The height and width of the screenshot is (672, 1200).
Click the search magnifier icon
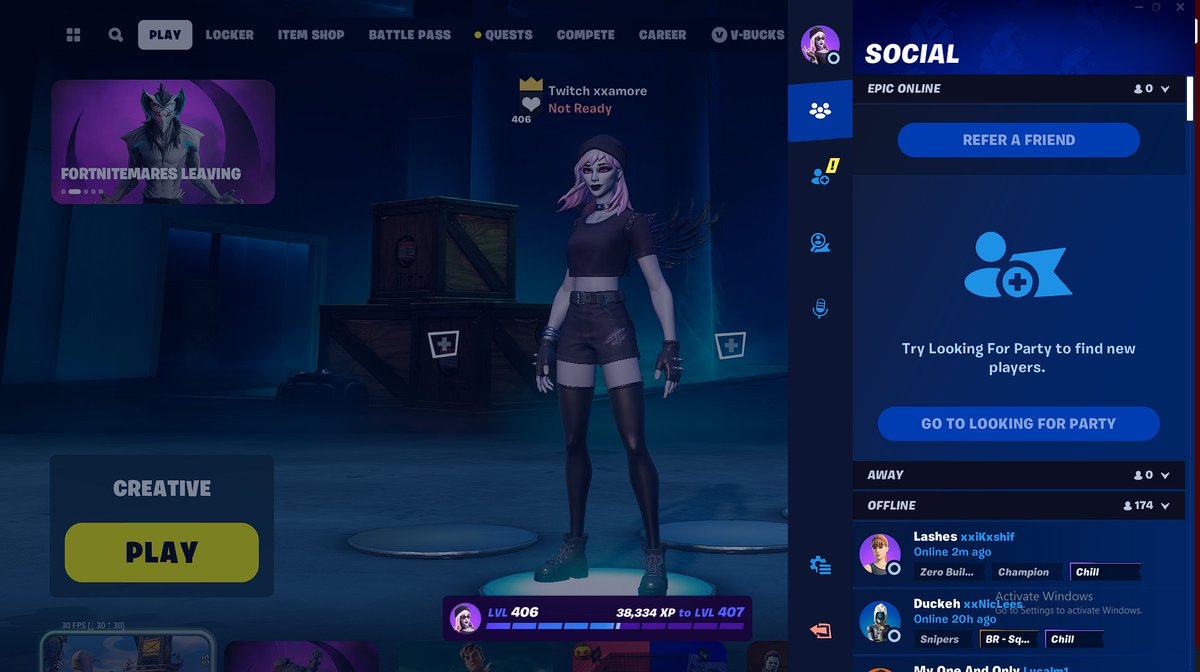116,35
